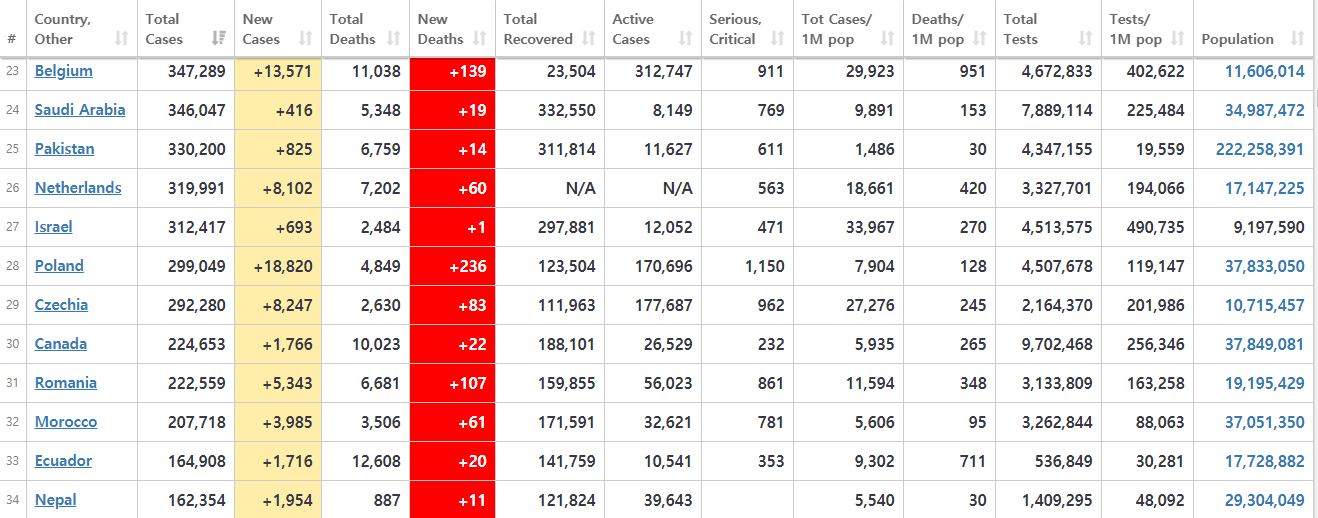
Task: Open the Belgium country link
Action: tap(64, 71)
